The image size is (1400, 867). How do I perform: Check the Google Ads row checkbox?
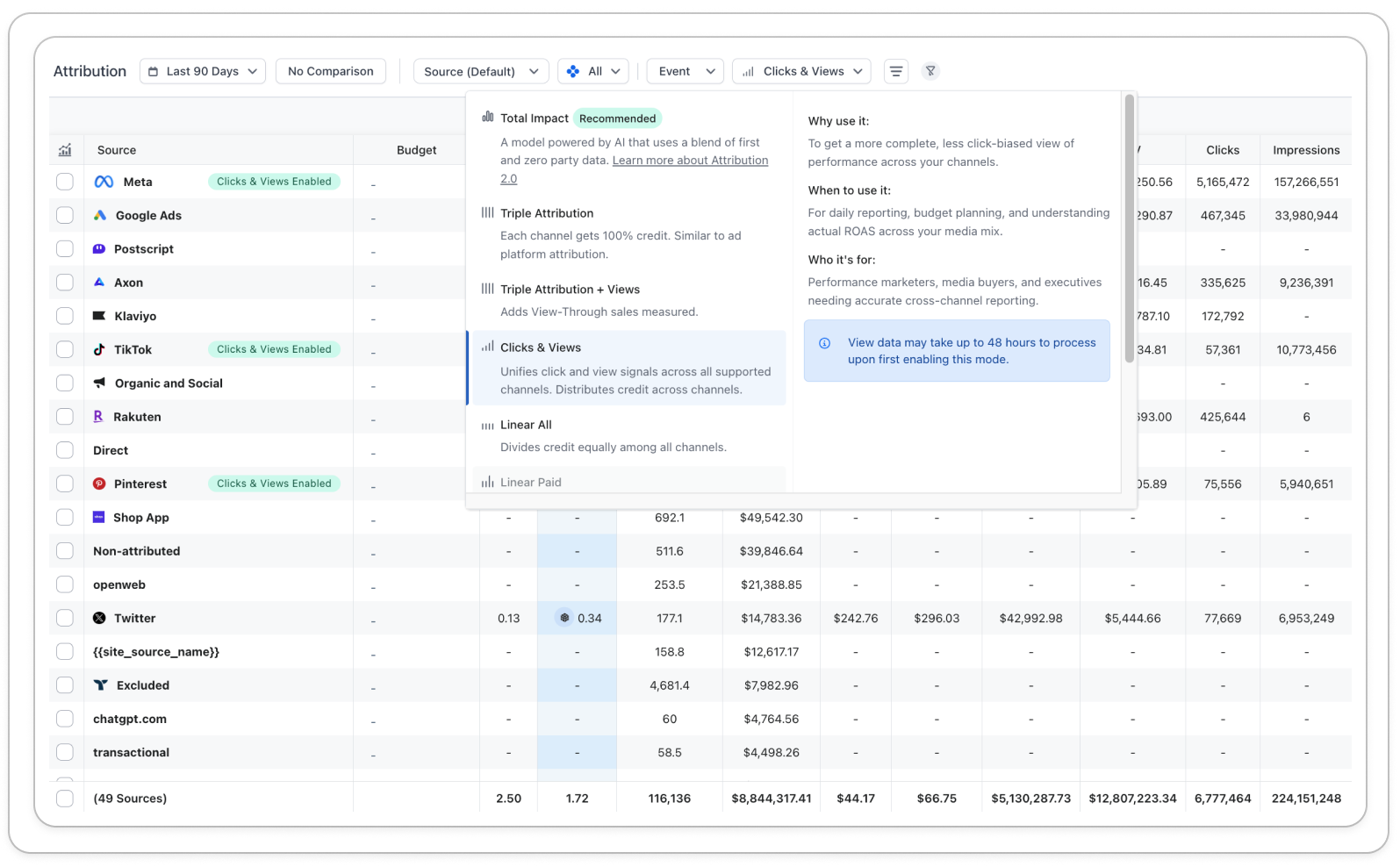click(x=65, y=215)
